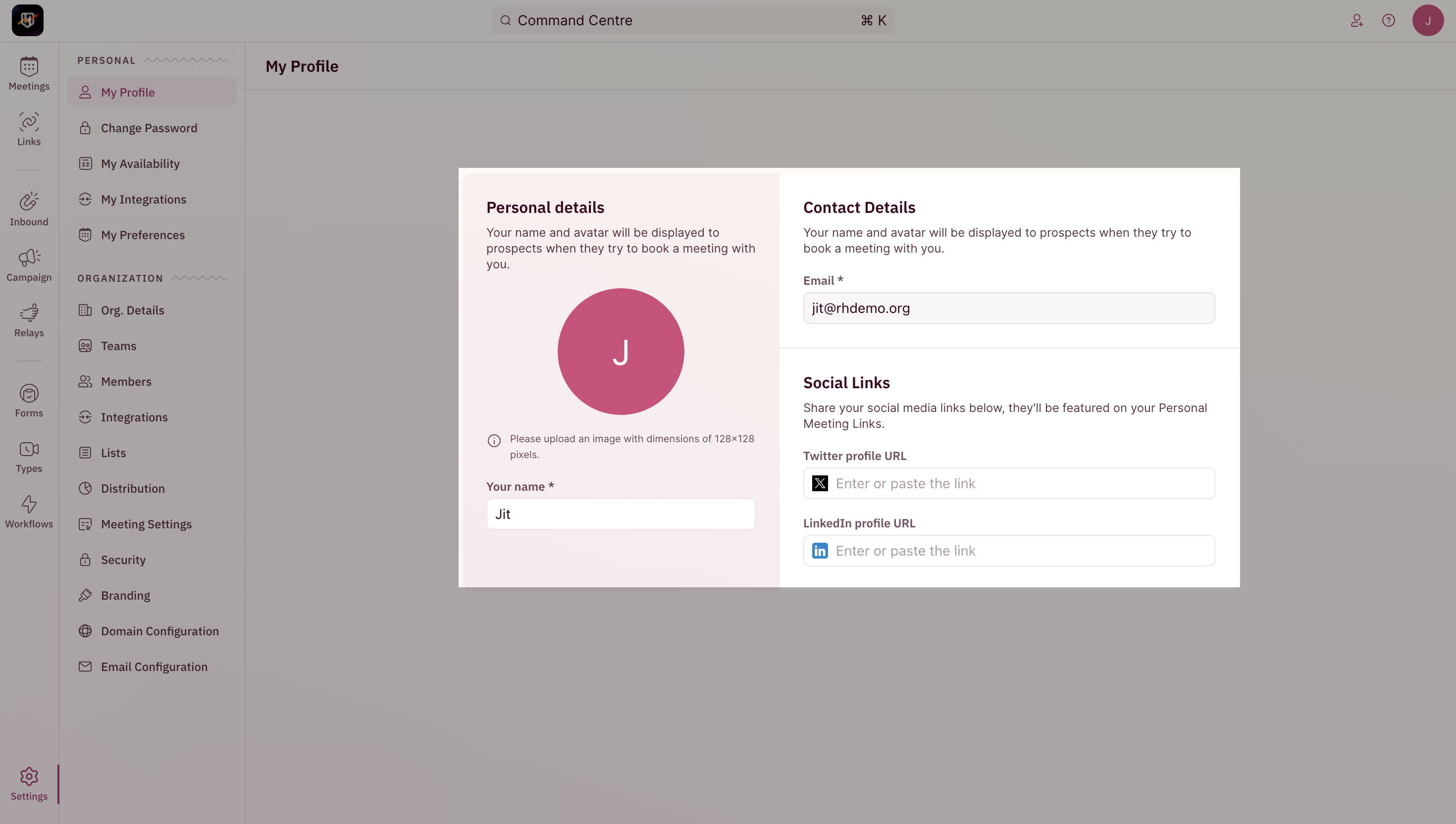Open the Branding settings page
Screen dimensions: 1456x824
pyautogui.click(x=152, y=595)
